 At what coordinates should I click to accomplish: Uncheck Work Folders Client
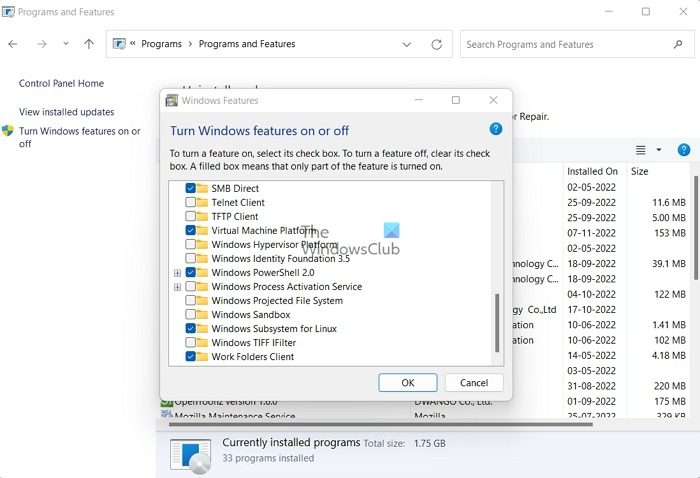click(191, 357)
